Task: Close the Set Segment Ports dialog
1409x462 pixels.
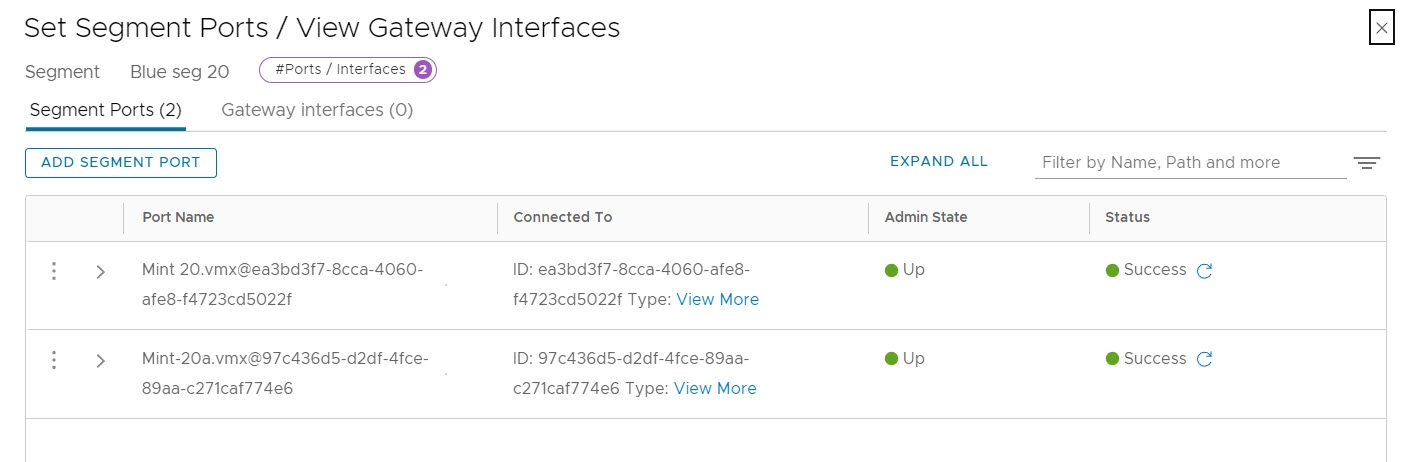Action: click(x=1381, y=28)
